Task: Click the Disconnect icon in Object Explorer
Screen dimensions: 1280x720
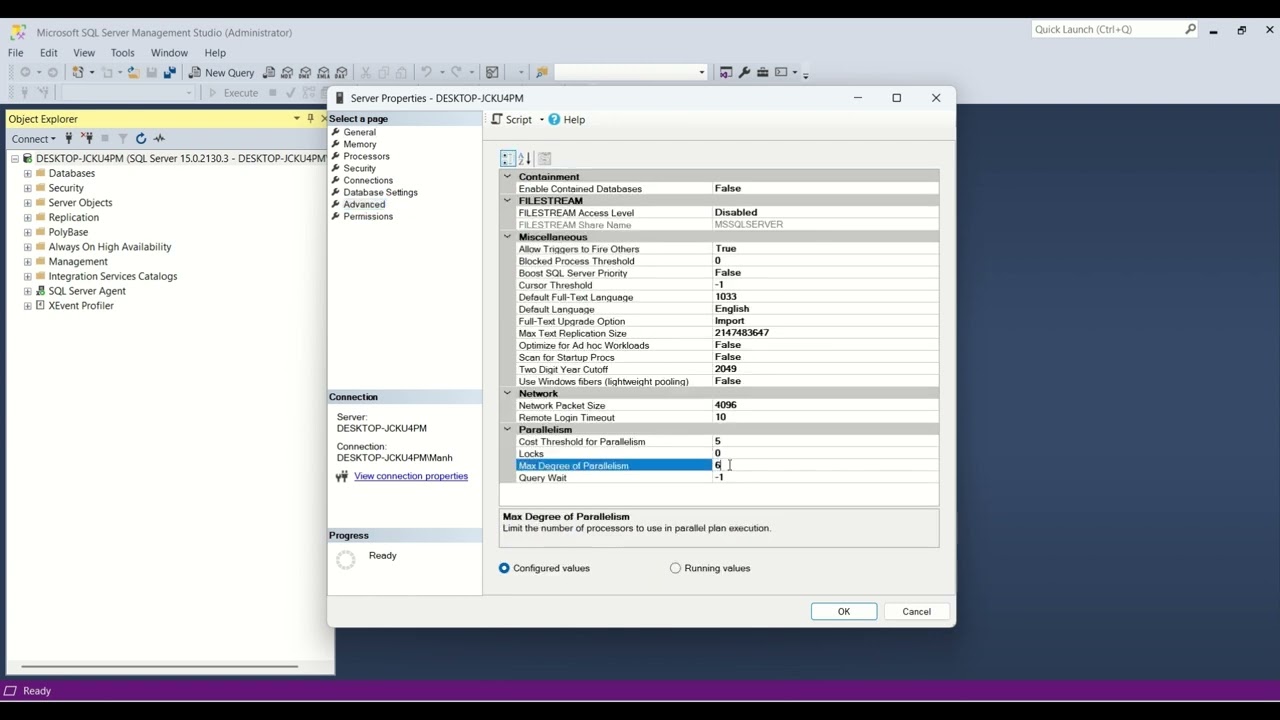Action: 87,139
